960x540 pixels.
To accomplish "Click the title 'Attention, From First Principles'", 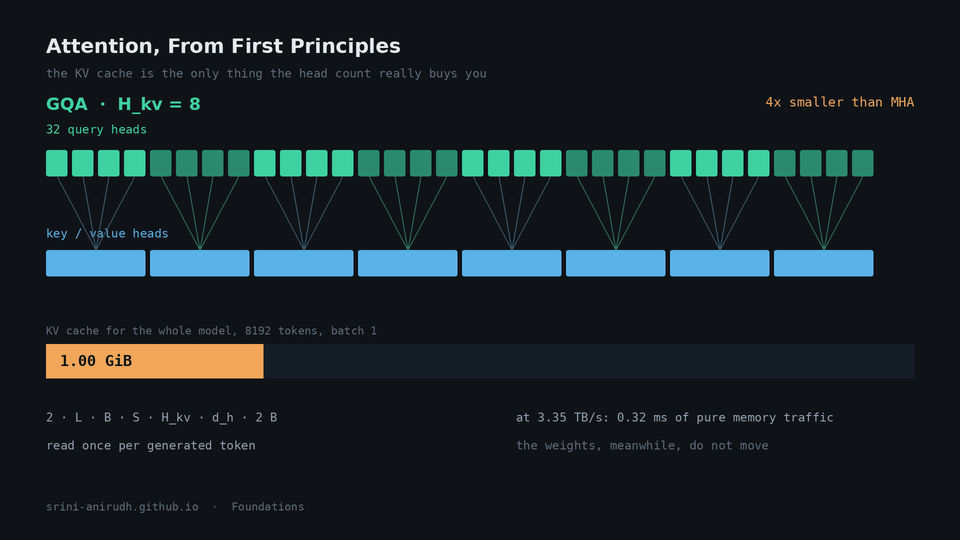I will (223, 46).
